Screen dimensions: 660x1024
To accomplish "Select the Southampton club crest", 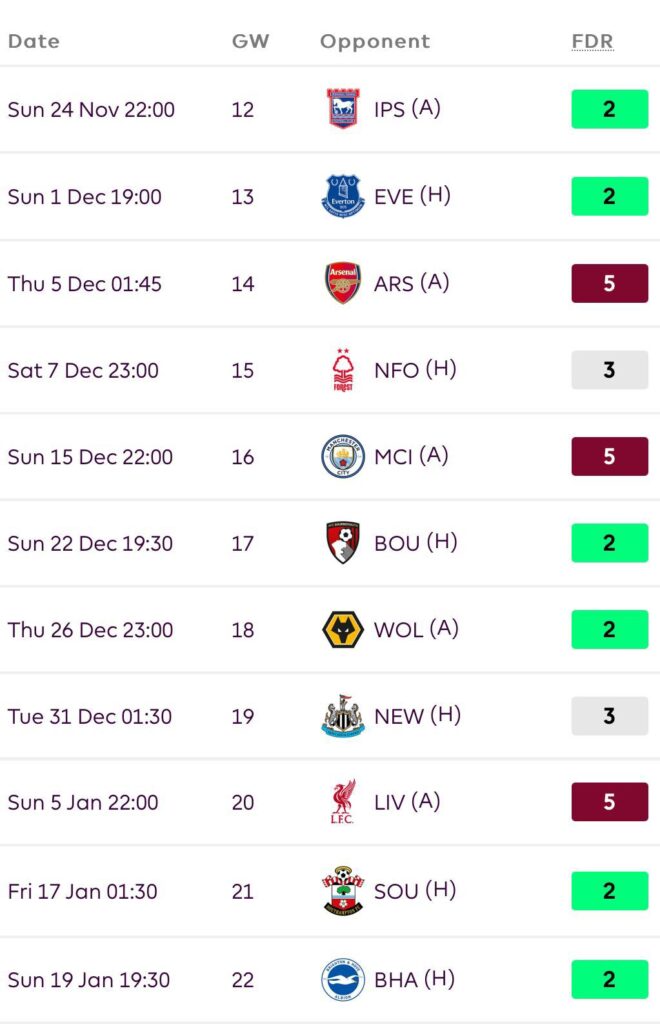I will pos(343,890).
